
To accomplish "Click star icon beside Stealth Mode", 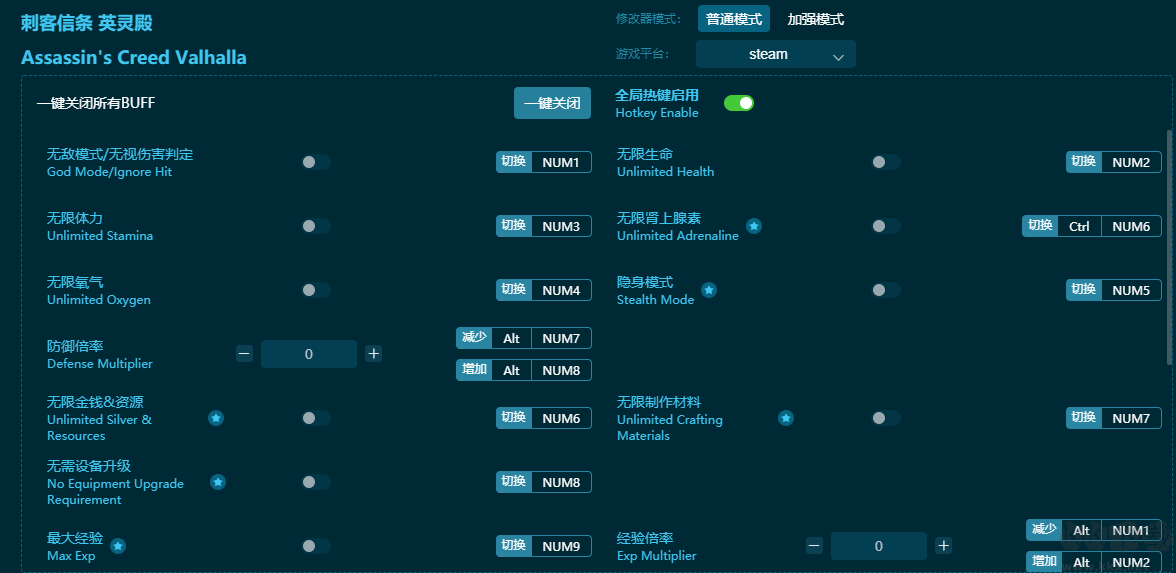I will [709, 290].
